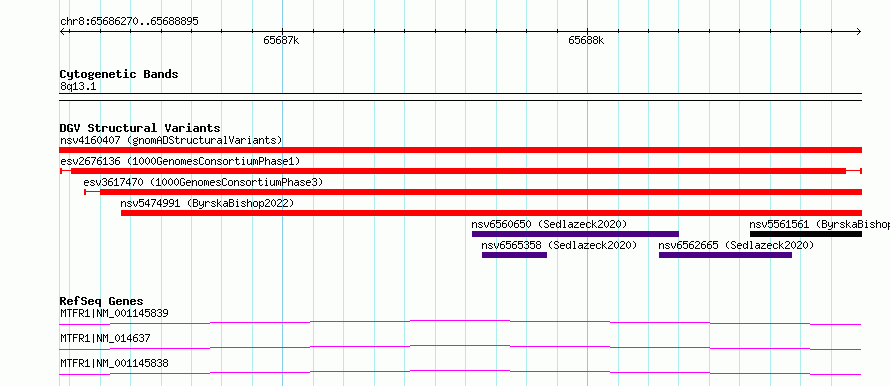The height and width of the screenshot is (386, 890).
Task: Click the nsv4160407 gnomAD structural variant label
Action: [171, 140]
